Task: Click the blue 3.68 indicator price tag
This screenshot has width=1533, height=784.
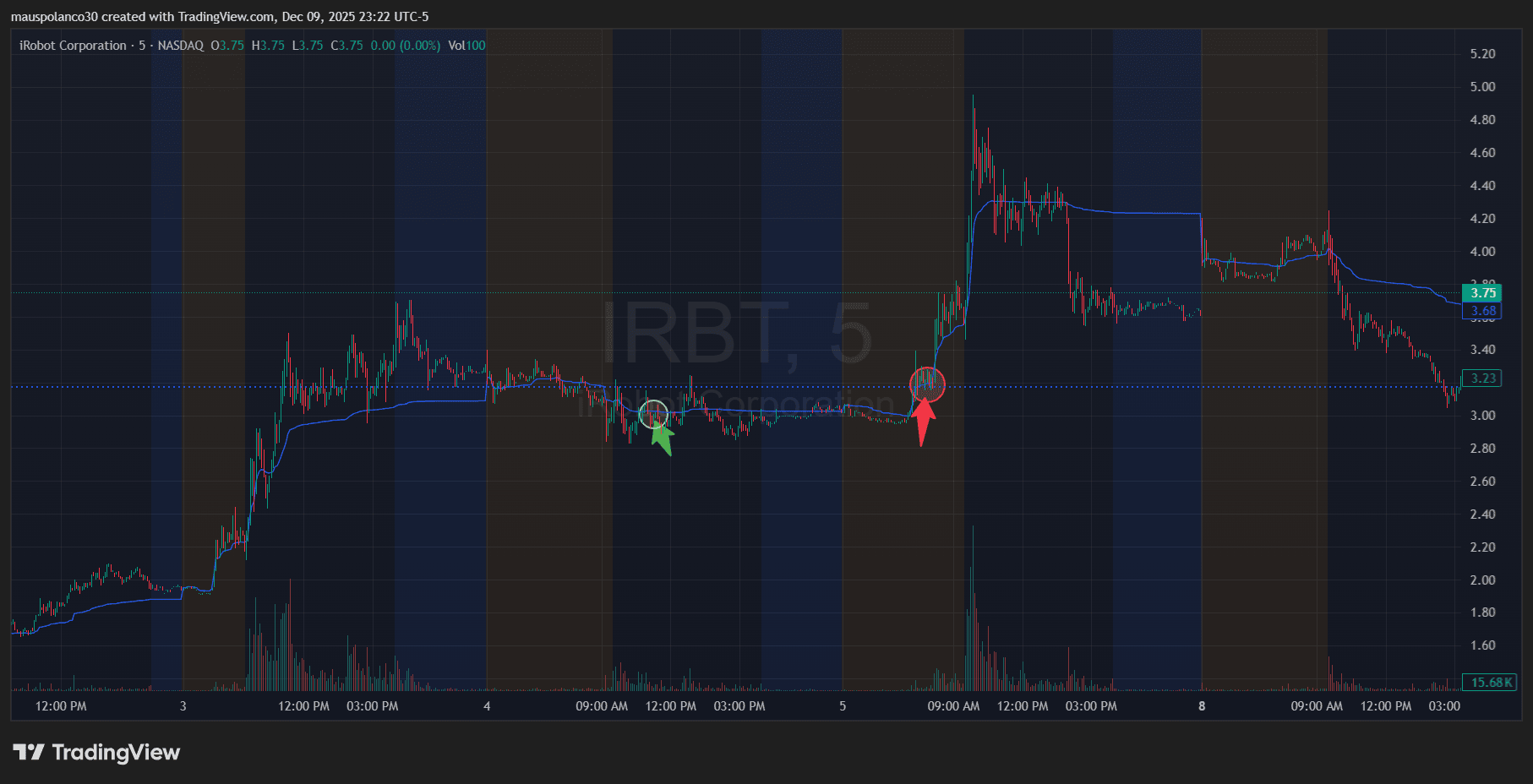Action: pyautogui.click(x=1482, y=311)
